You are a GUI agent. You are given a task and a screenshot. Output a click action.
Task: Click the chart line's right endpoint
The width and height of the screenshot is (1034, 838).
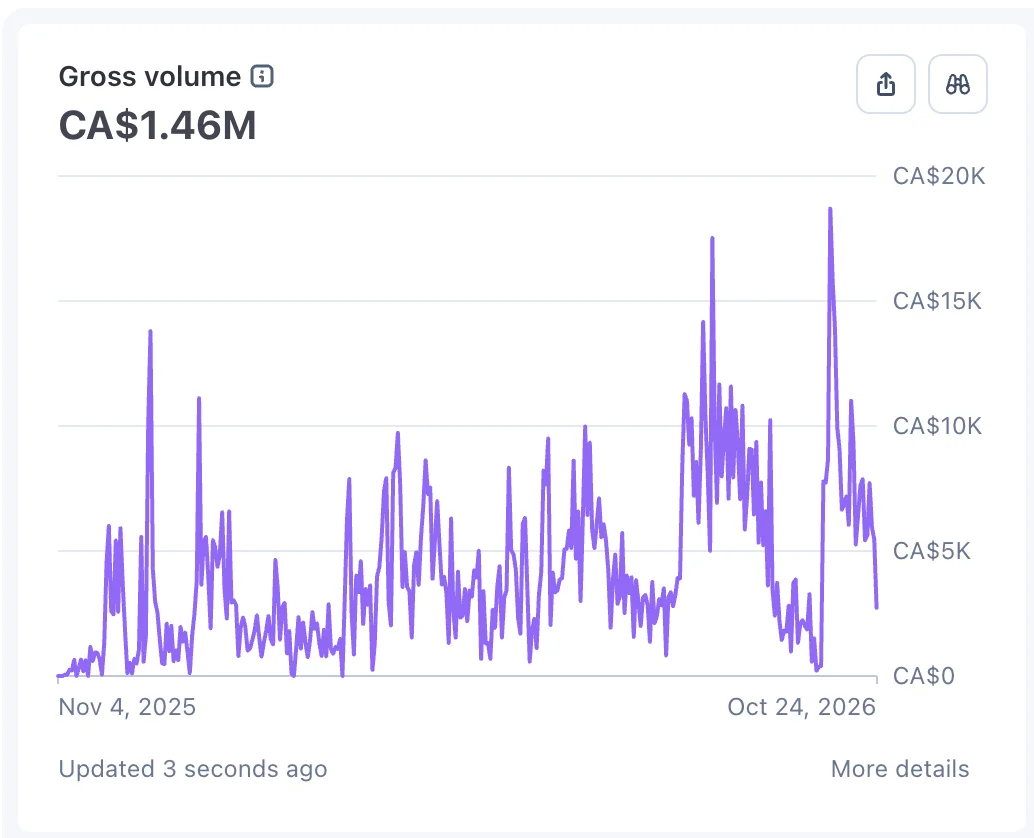[876, 607]
